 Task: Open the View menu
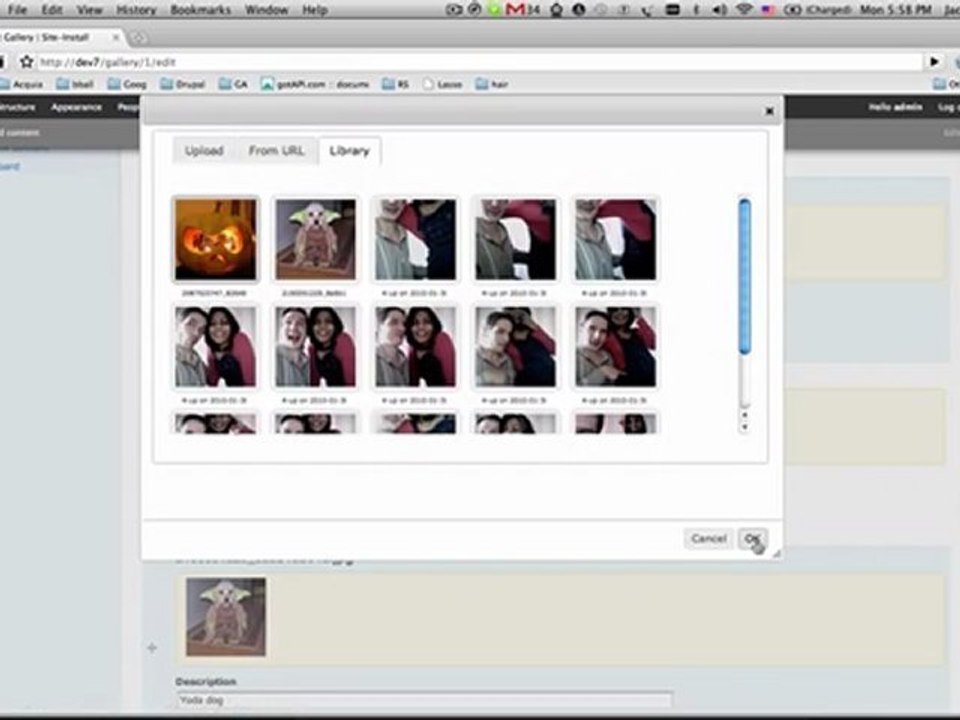coord(89,10)
